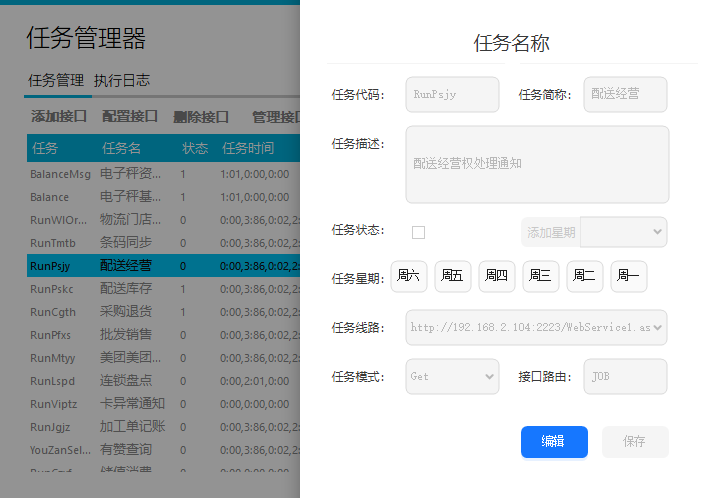Image resolution: width=725 pixels, height=498 pixels.
Task: Switch to the 任务管理 tab
Action: point(56,80)
